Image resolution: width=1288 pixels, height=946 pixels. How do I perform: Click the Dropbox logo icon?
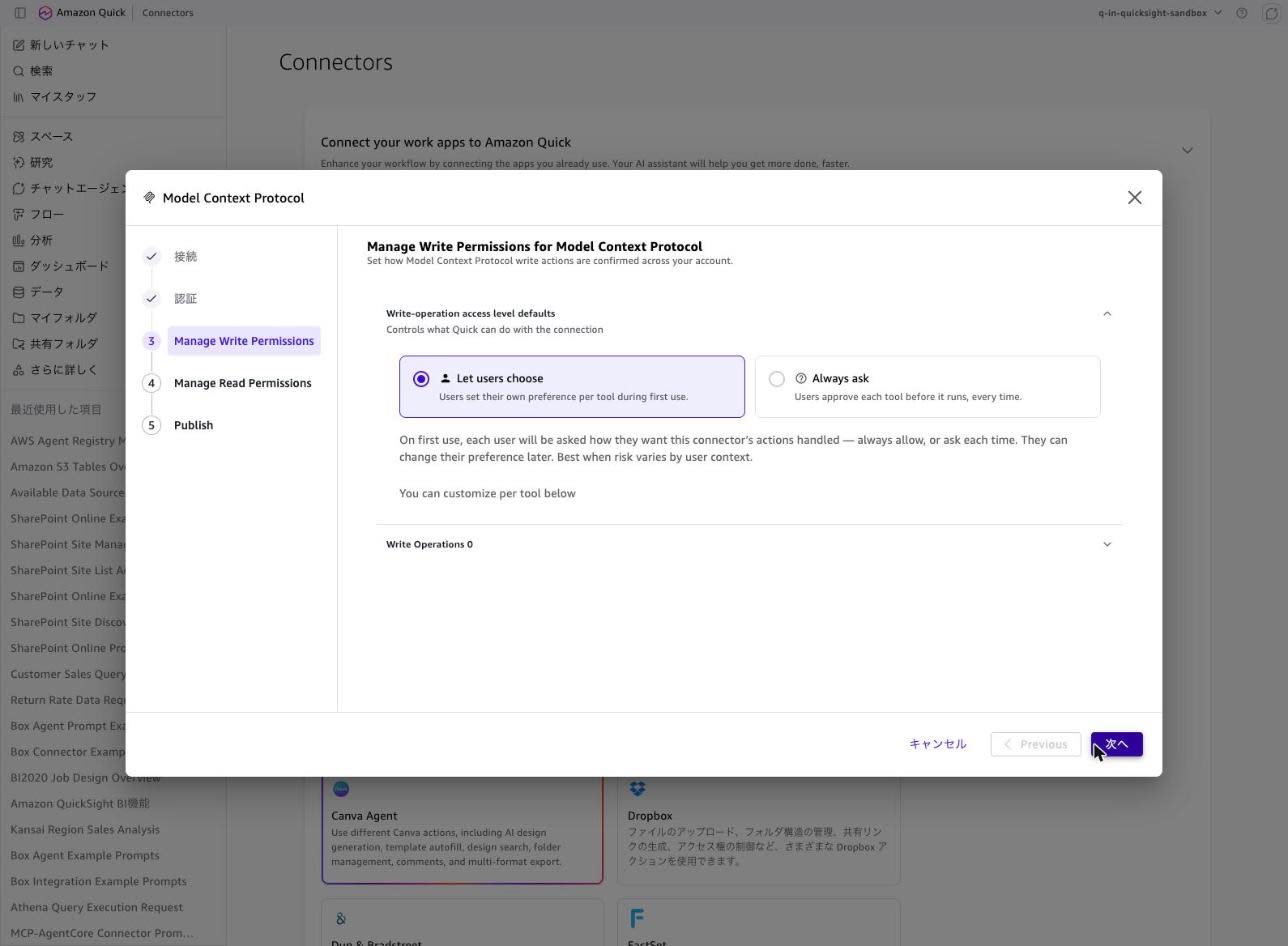(637, 789)
